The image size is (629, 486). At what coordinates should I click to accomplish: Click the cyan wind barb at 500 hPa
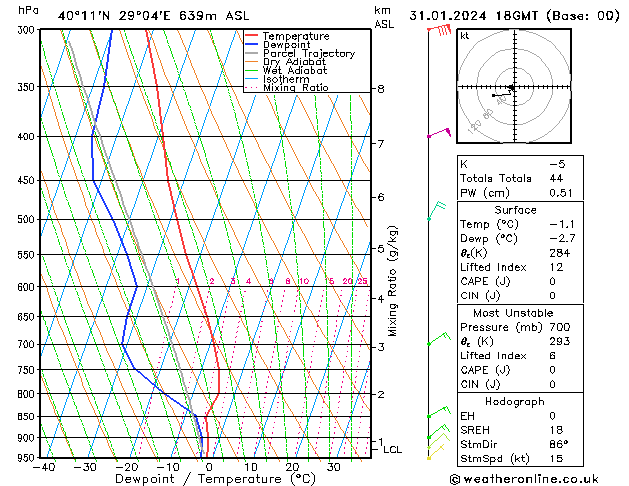pos(436,211)
